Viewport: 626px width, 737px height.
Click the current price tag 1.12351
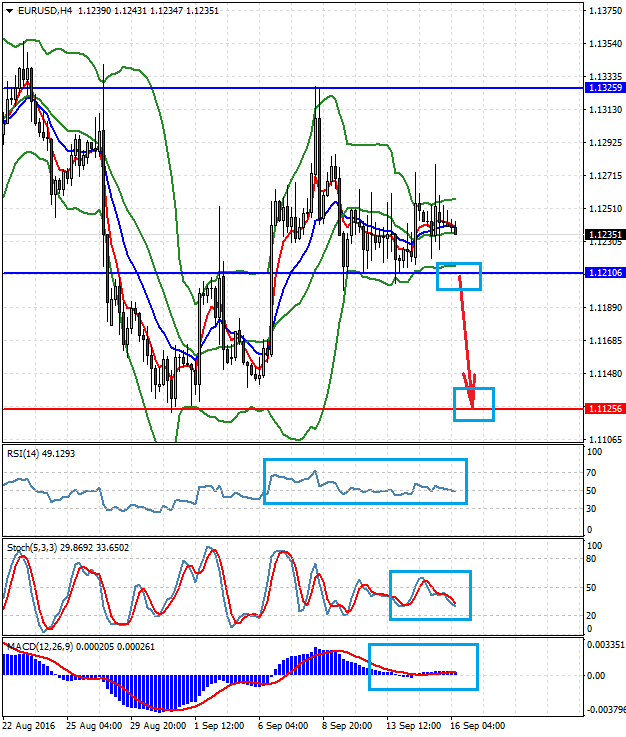click(x=603, y=234)
